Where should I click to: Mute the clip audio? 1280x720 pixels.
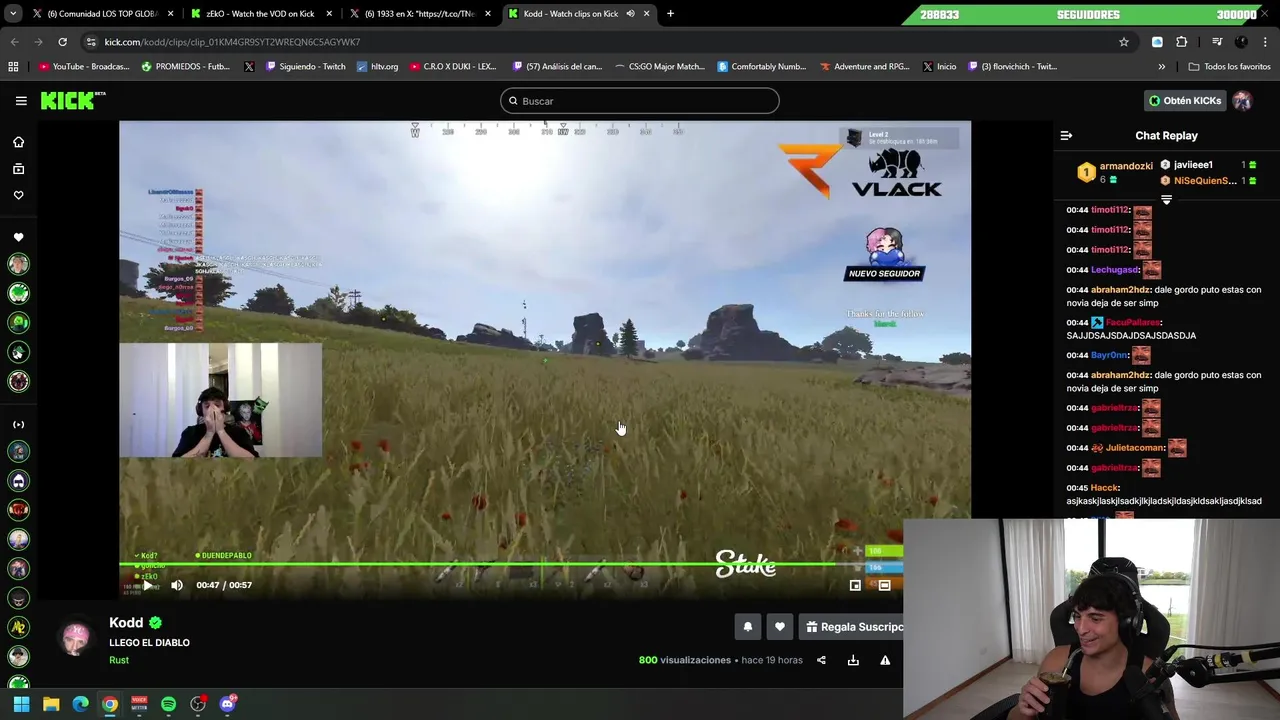pyautogui.click(x=177, y=585)
